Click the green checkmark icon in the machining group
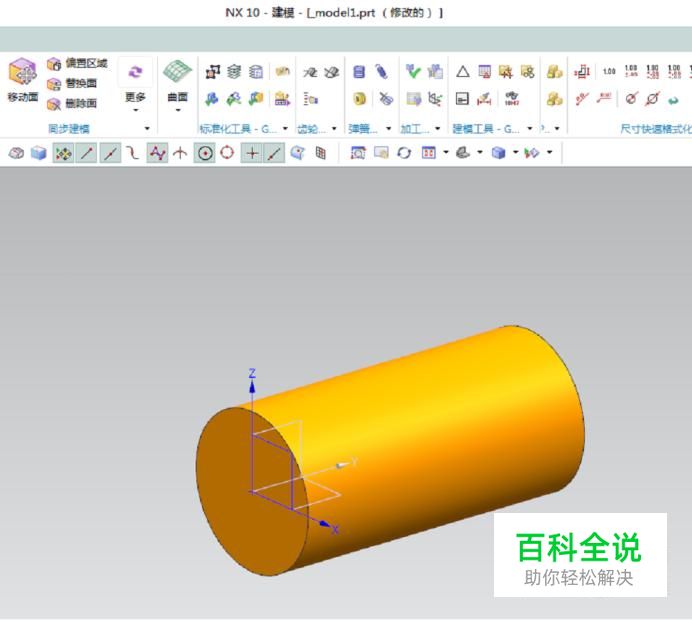 point(413,71)
